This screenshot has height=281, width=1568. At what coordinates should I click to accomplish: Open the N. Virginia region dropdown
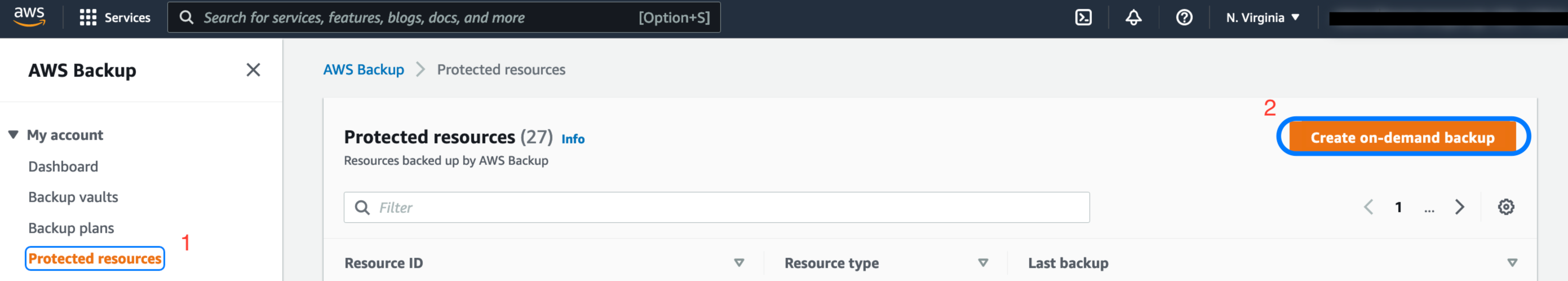[x=1263, y=17]
